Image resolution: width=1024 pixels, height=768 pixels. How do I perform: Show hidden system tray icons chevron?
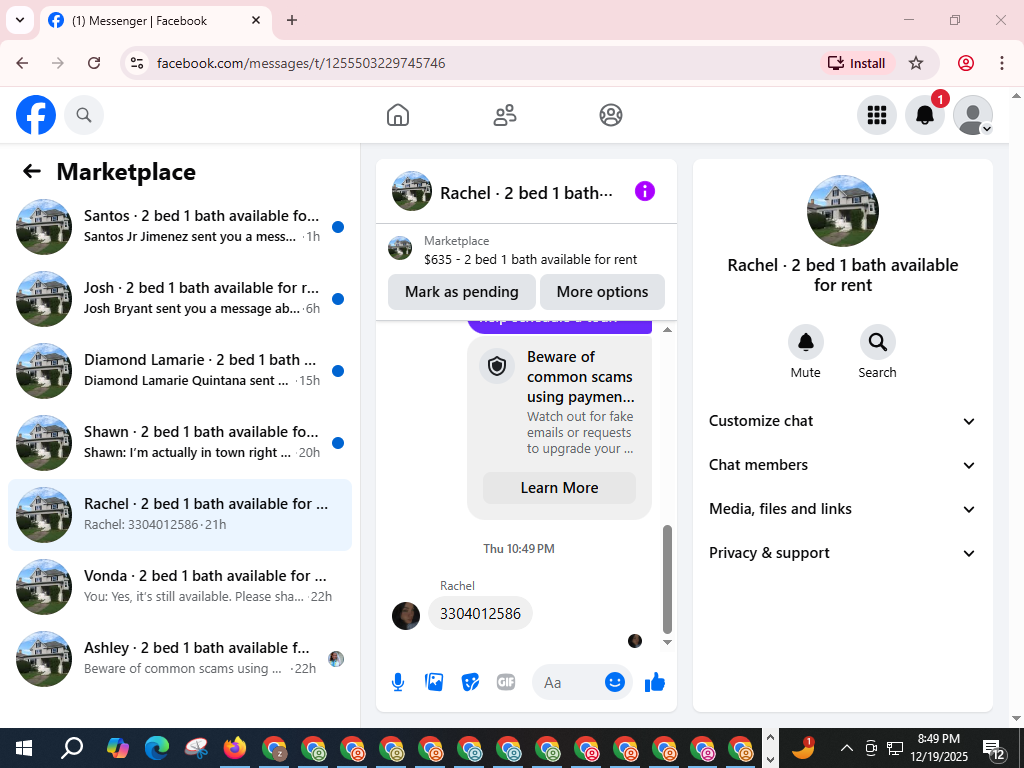[846, 748]
